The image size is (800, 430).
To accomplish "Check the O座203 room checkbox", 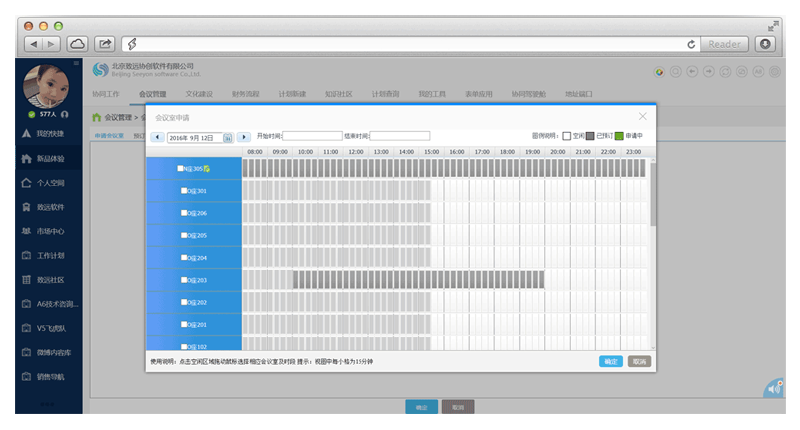I will tap(183, 280).
